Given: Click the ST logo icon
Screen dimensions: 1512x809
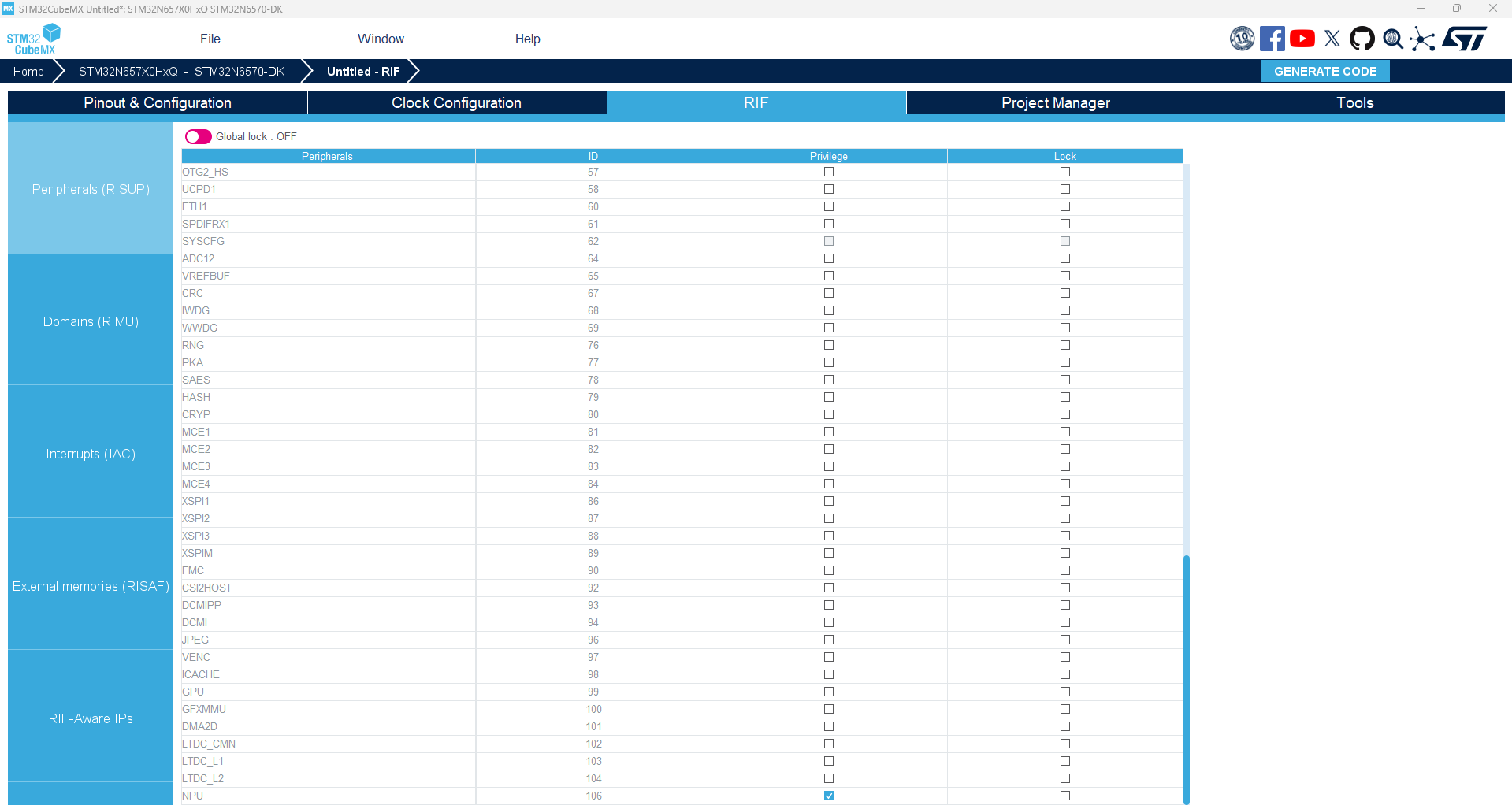Looking at the screenshot, I should pos(1465,39).
